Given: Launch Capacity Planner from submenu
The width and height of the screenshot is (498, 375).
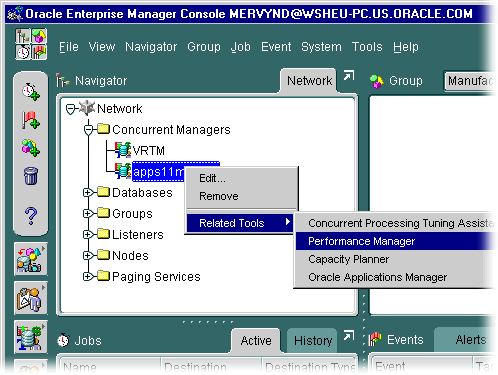Looking at the screenshot, I should click(x=396, y=259).
